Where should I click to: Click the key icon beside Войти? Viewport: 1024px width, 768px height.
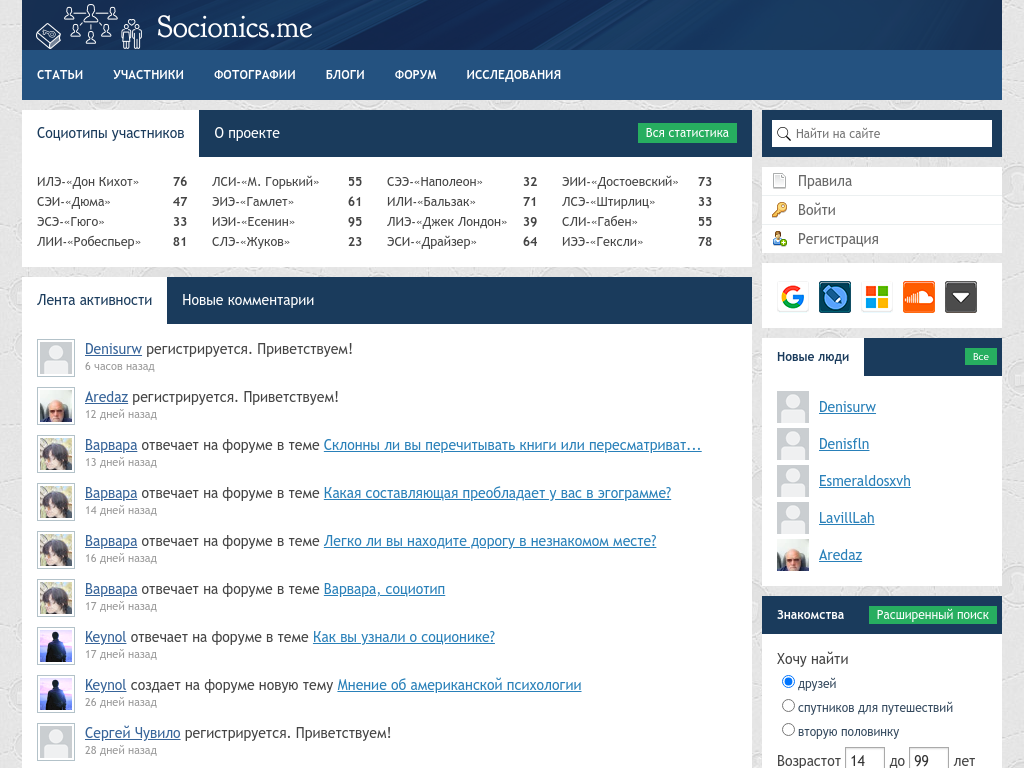click(x=779, y=210)
